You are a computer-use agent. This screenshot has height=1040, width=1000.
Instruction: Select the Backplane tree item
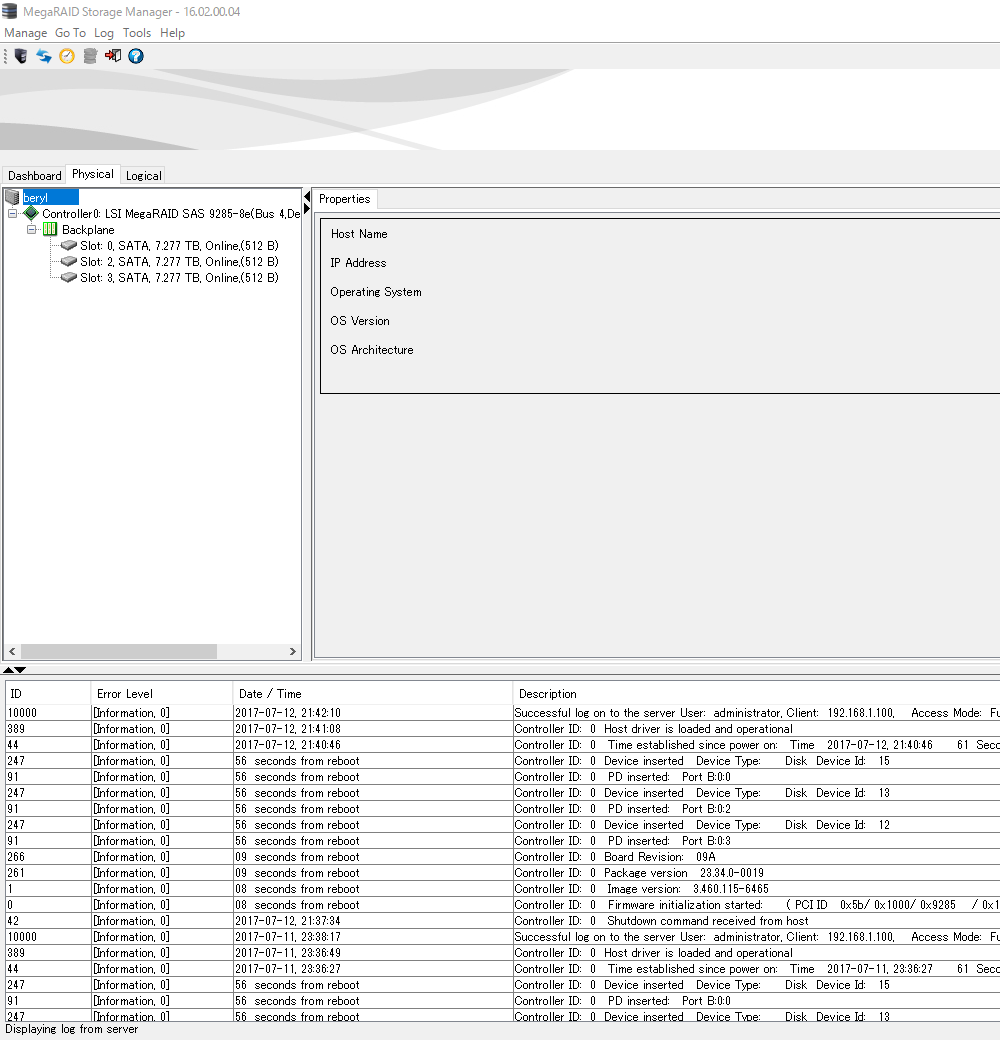[88, 229]
